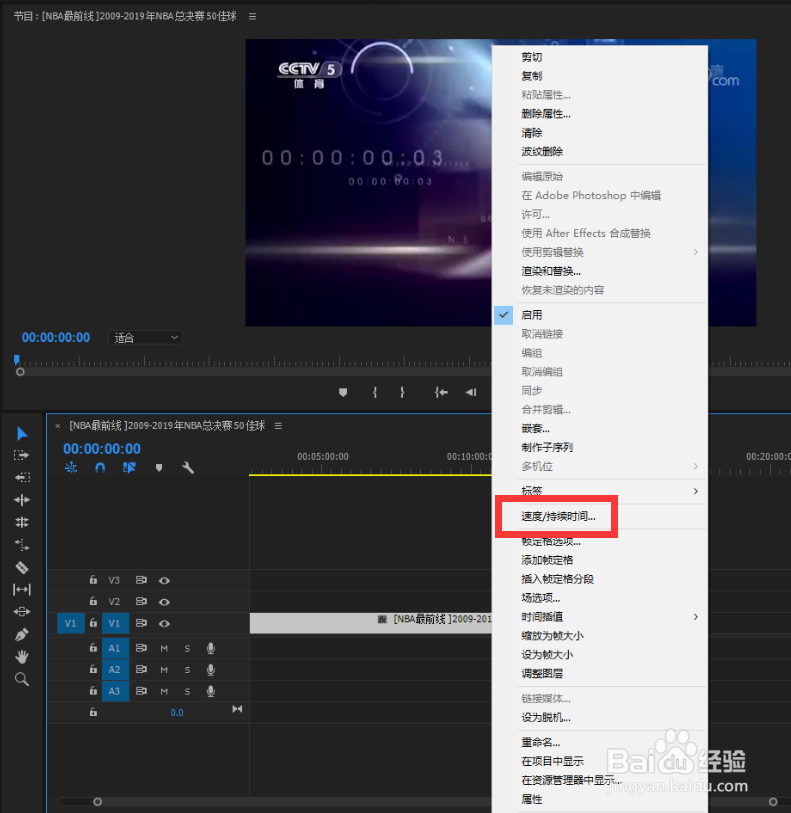Toggle the 启用 checked menu item
This screenshot has width=791, height=813.
600,315
